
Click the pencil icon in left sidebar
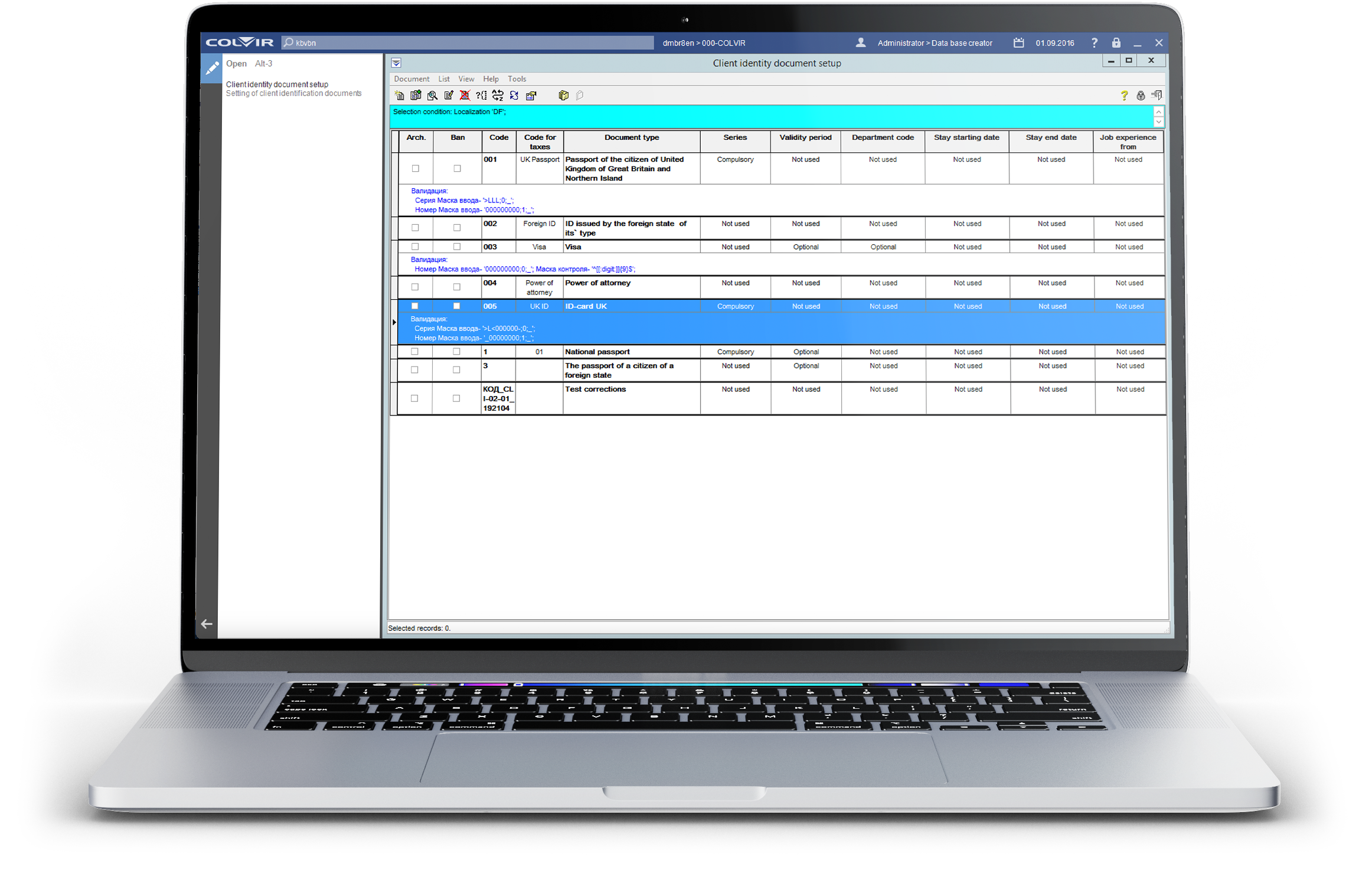click(211, 68)
